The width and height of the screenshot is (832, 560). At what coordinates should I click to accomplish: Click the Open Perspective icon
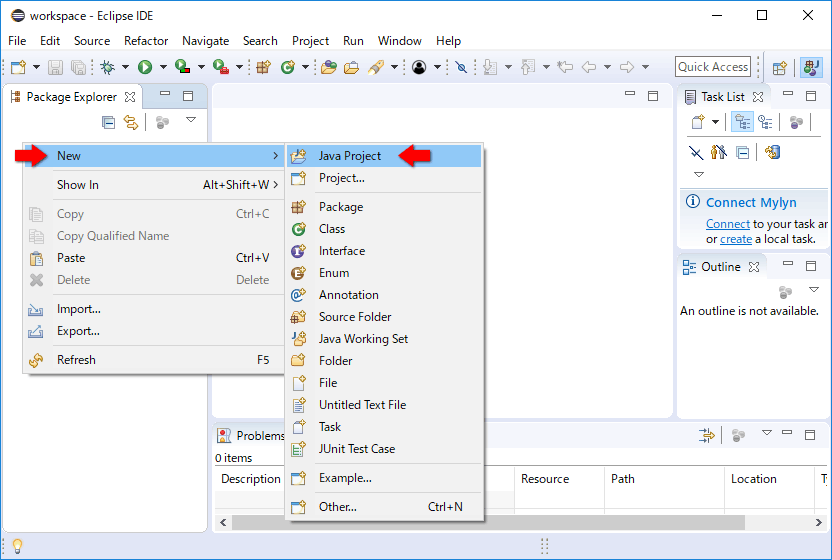point(779,67)
